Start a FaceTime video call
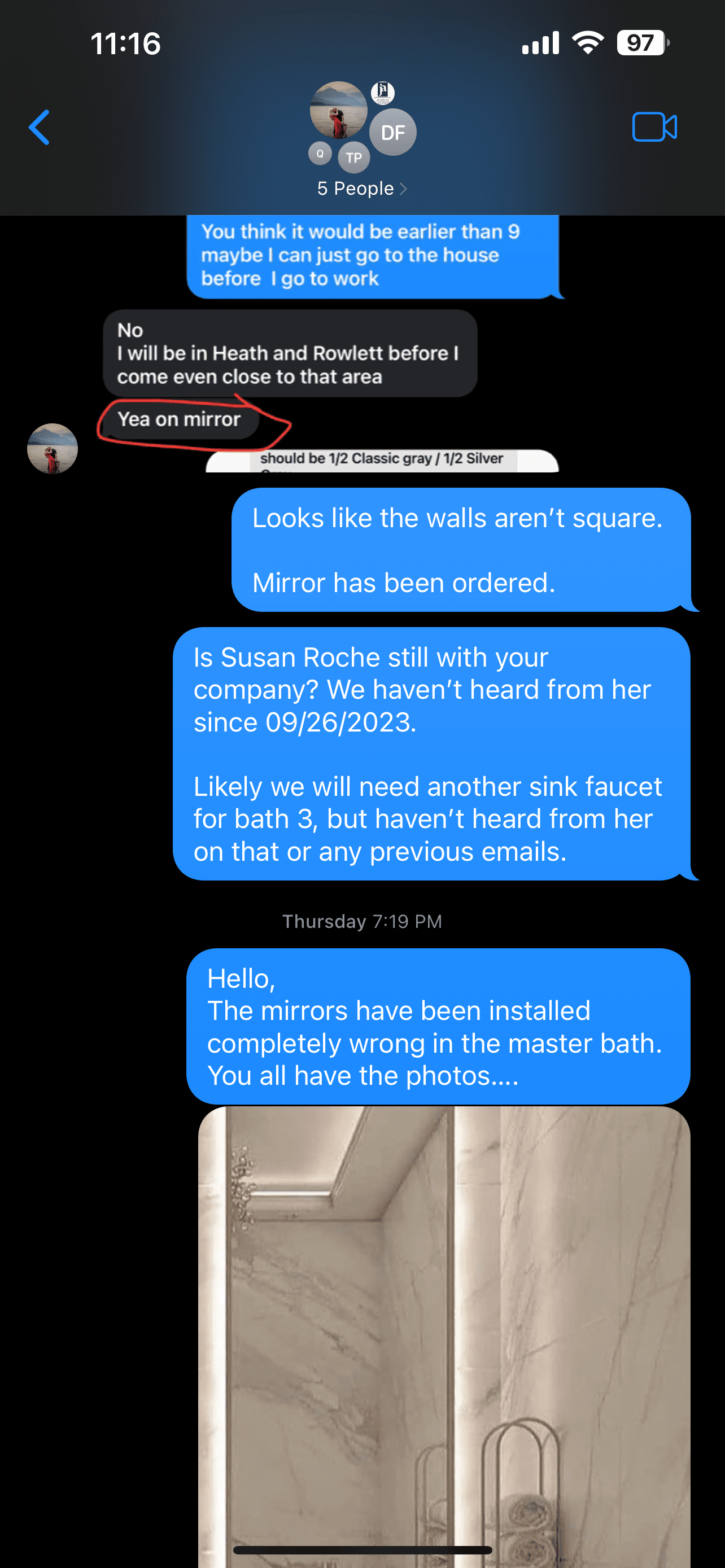The height and width of the screenshot is (1568, 725). click(654, 127)
